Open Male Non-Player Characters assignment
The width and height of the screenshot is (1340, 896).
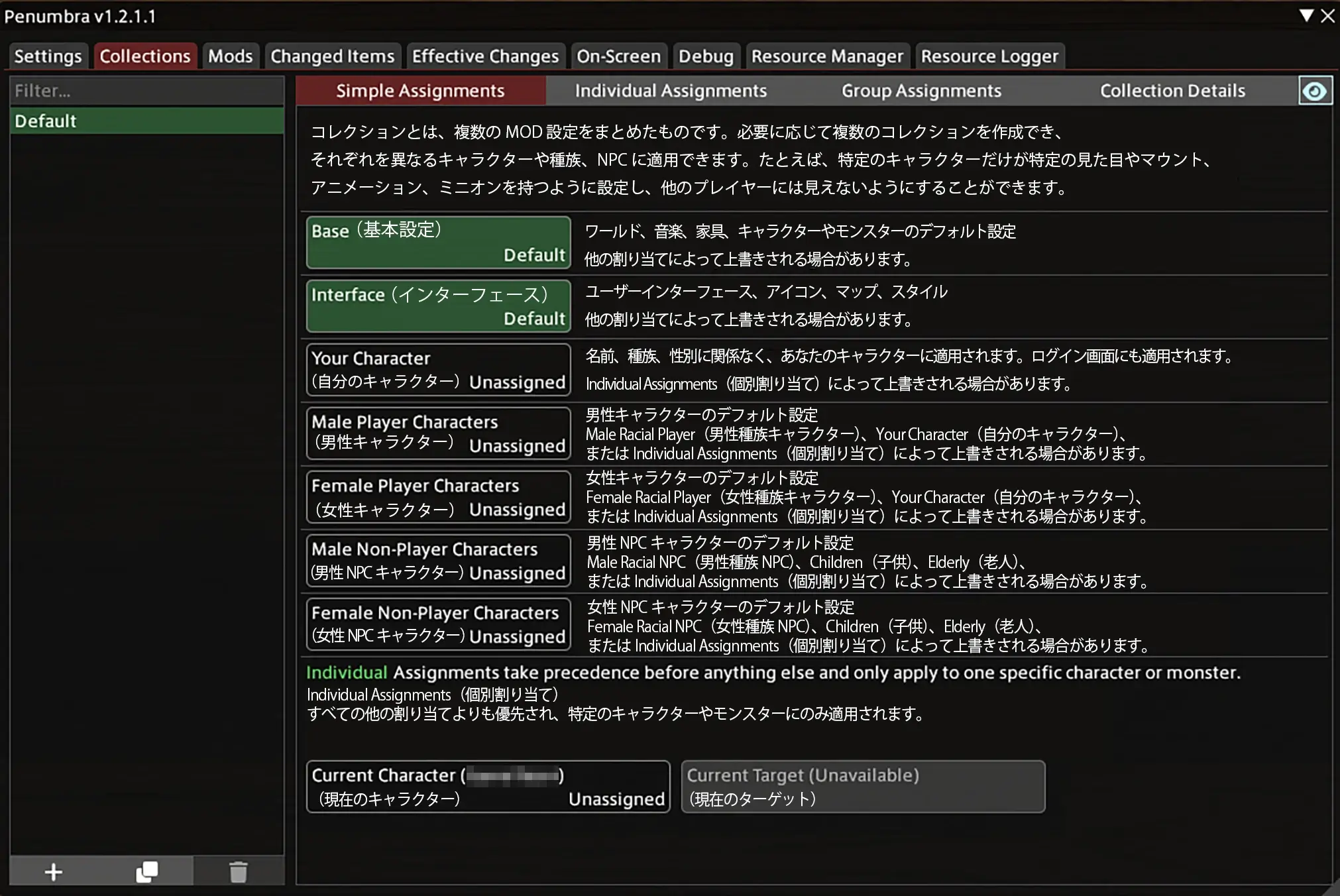[438, 561]
